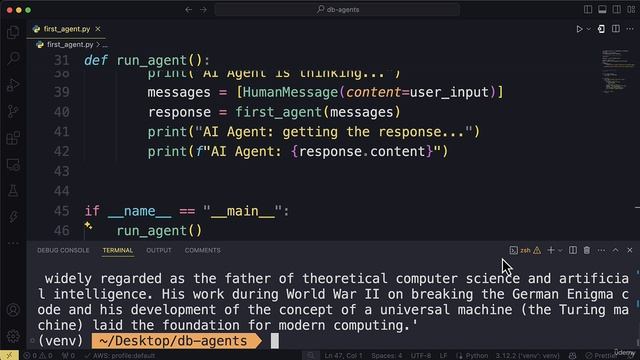Go forward with the navigation arrow
Image resolution: width=640 pixels, height=360 pixels.
pyautogui.click(x=203, y=10)
